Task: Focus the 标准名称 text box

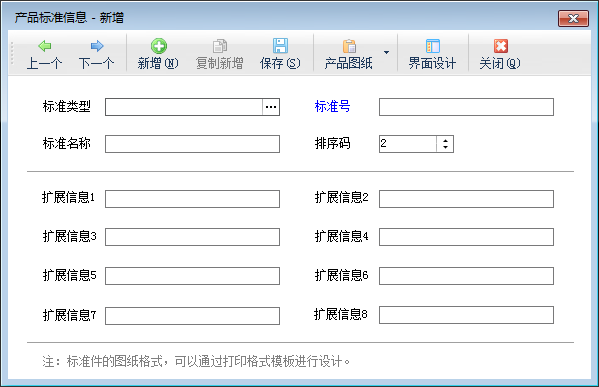Action: [x=192, y=144]
